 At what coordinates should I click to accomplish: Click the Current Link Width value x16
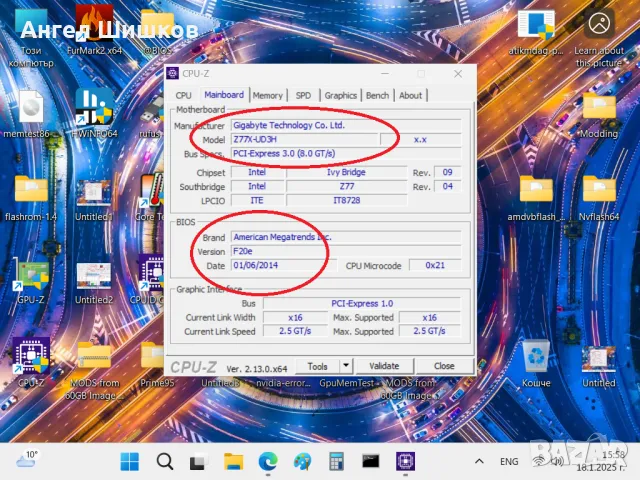click(x=295, y=318)
